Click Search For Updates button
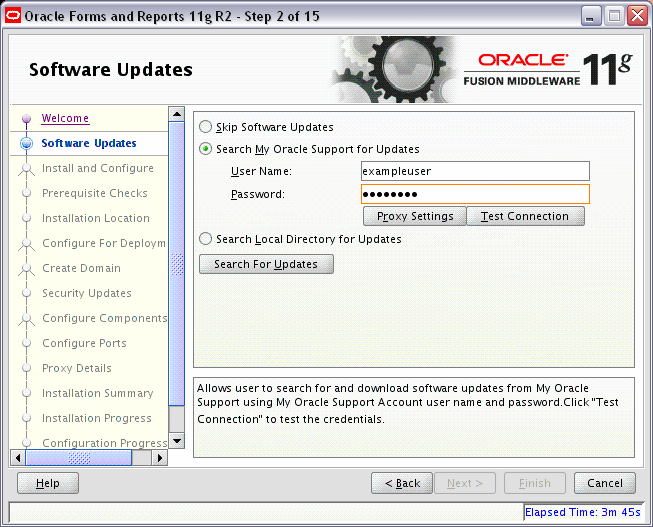 pyautogui.click(x=266, y=264)
